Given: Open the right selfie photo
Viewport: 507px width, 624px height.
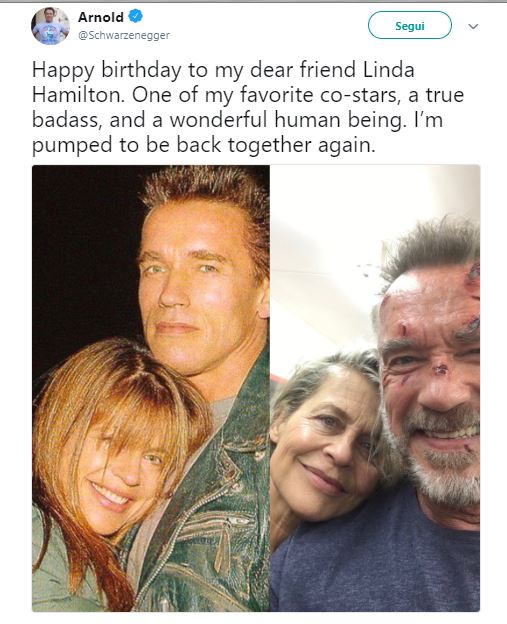Looking at the screenshot, I should pyautogui.click(x=375, y=388).
